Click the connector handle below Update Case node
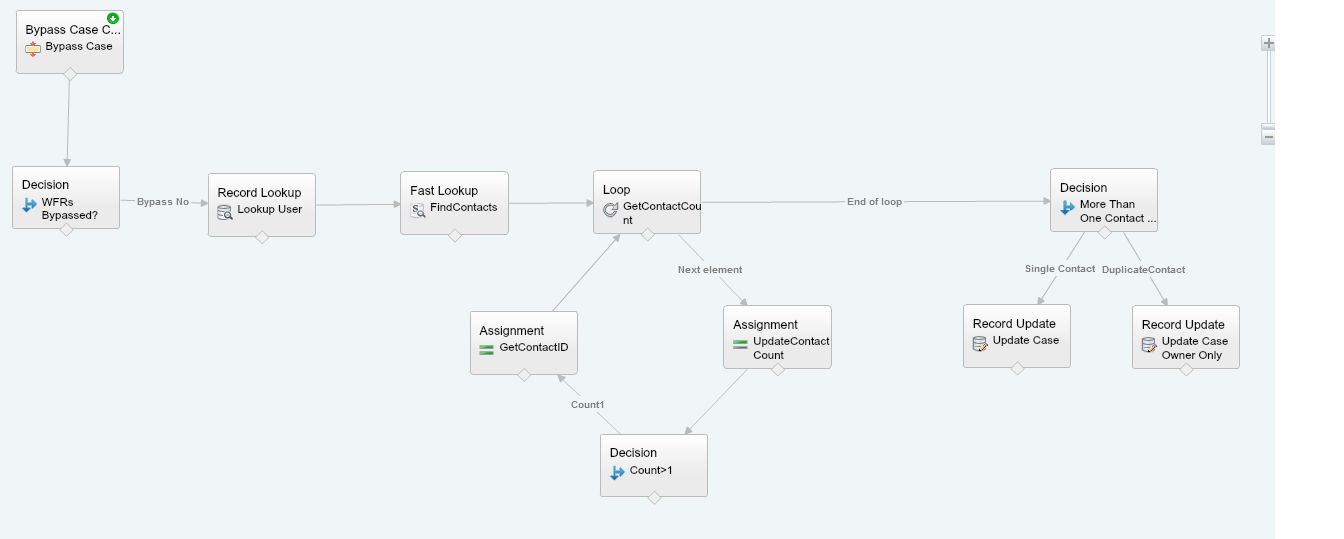1344x539 pixels. pyautogui.click(x=1017, y=368)
